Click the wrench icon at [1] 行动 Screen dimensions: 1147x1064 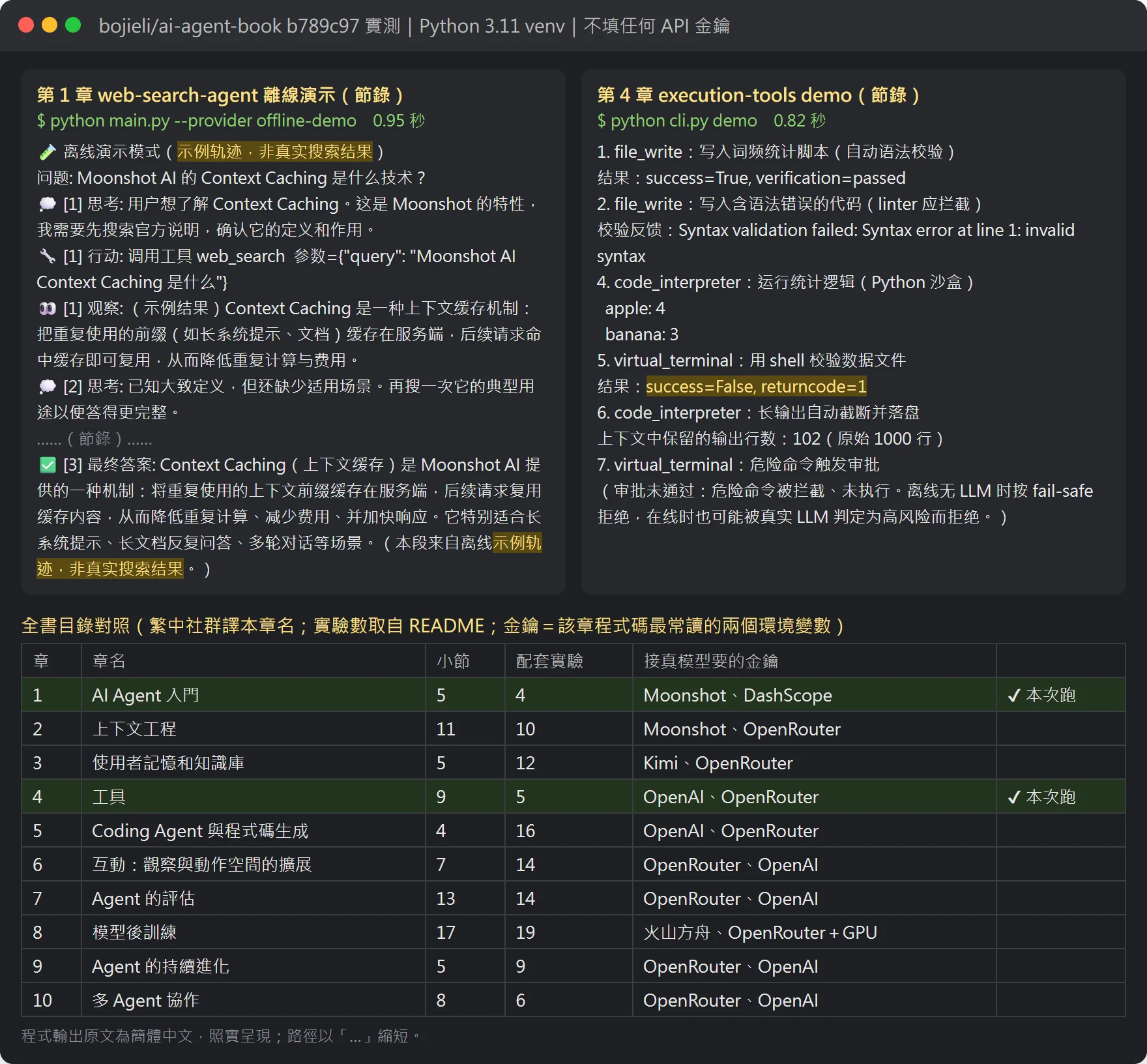(x=48, y=256)
